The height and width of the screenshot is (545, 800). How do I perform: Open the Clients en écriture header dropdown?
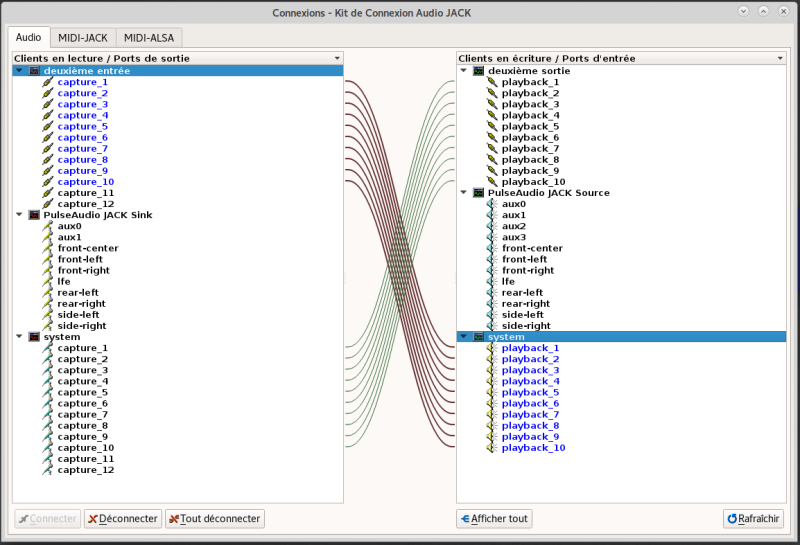tap(780, 59)
